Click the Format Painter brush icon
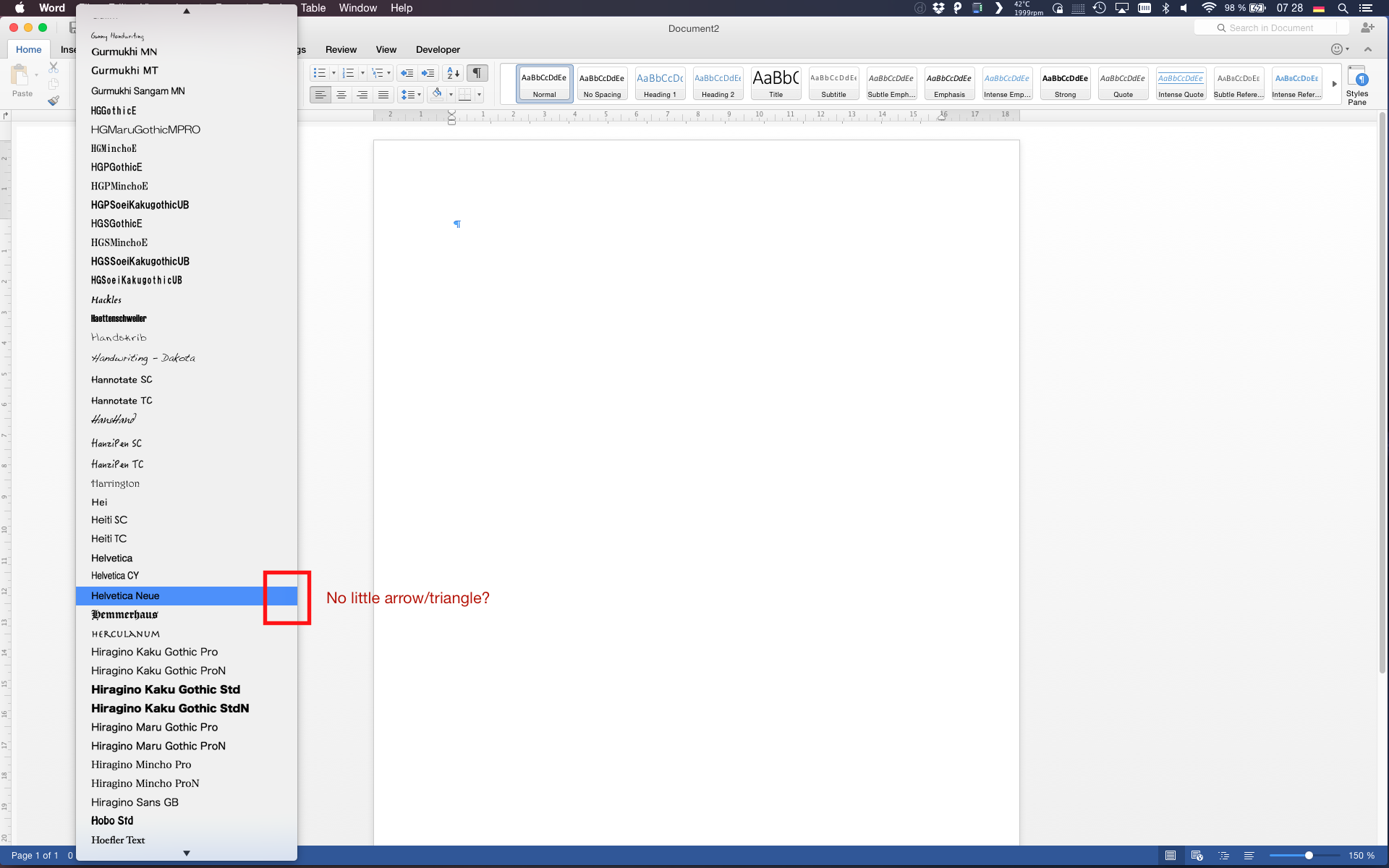The image size is (1389, 868). 54,101
